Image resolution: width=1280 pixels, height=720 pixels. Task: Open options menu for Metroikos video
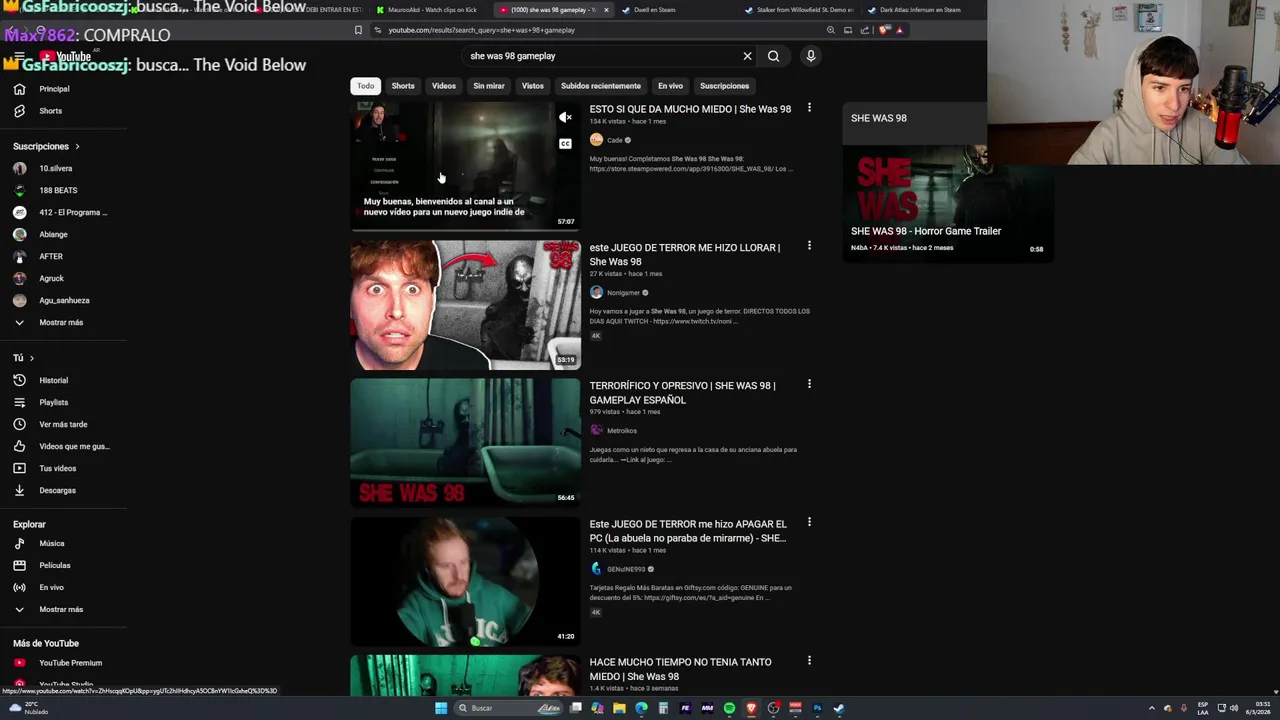pyautogui.click(x=809, y=384)
